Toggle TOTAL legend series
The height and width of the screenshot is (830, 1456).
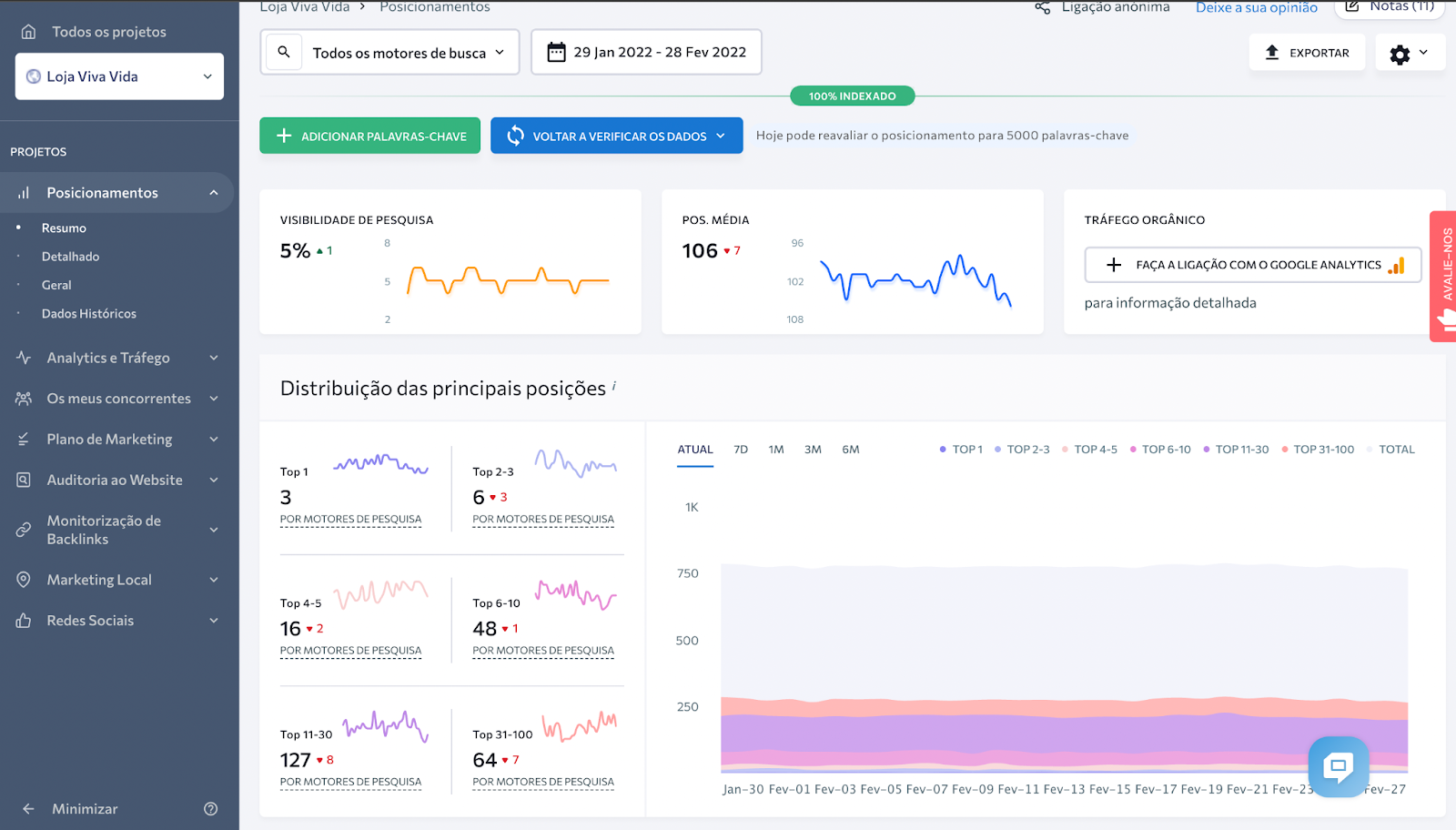point(1390,450)
